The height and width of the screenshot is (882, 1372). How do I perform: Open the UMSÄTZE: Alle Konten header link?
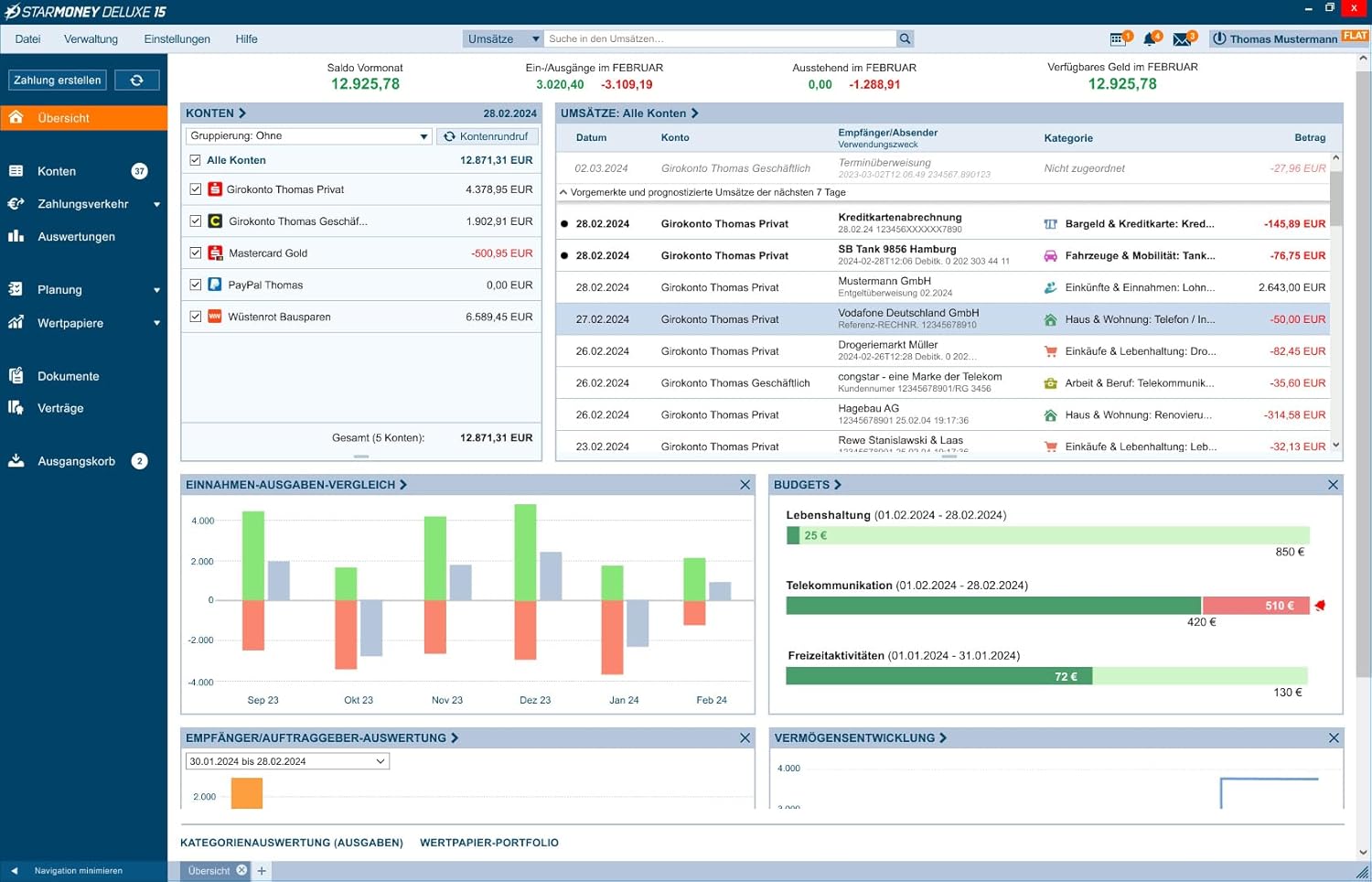[x=629, y=113]
